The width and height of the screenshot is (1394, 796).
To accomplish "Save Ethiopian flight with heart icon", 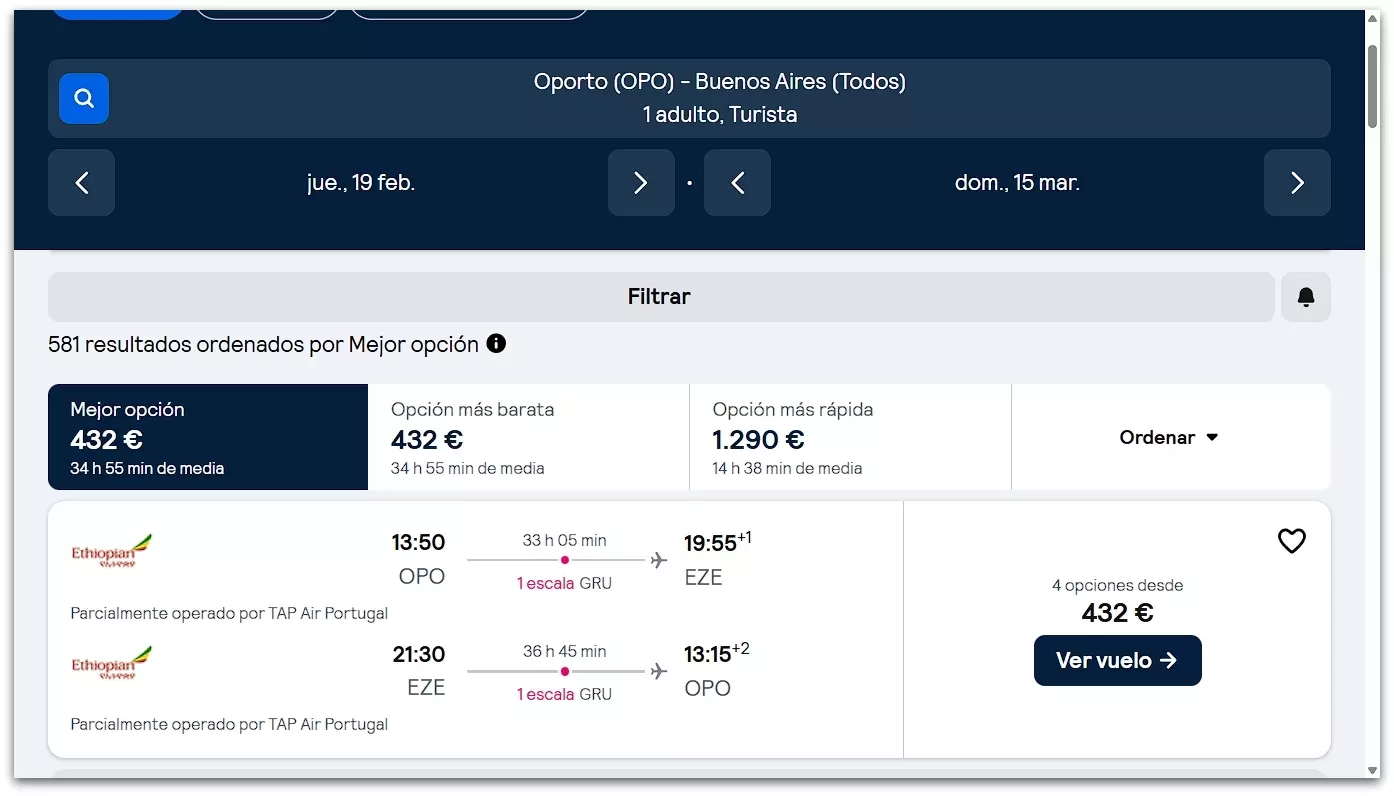I will [x=1291, y=541].
